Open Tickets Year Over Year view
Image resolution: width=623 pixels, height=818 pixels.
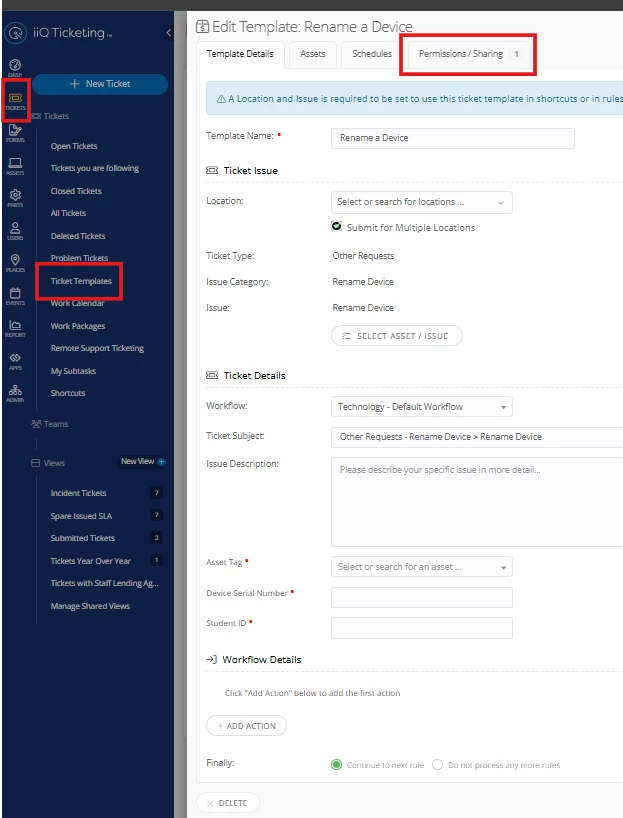click(x=91, y=561)
